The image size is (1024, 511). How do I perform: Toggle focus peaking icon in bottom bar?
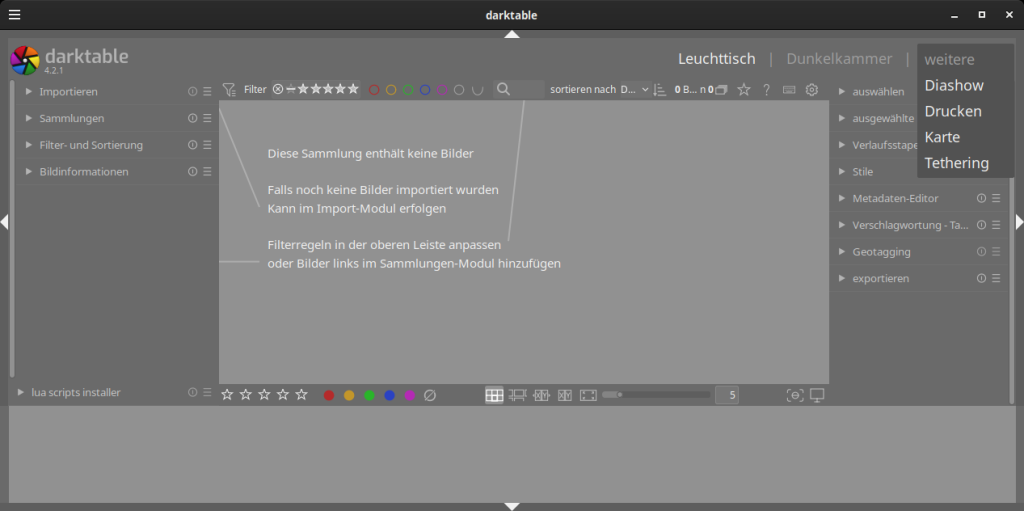[x=795, y=395]
